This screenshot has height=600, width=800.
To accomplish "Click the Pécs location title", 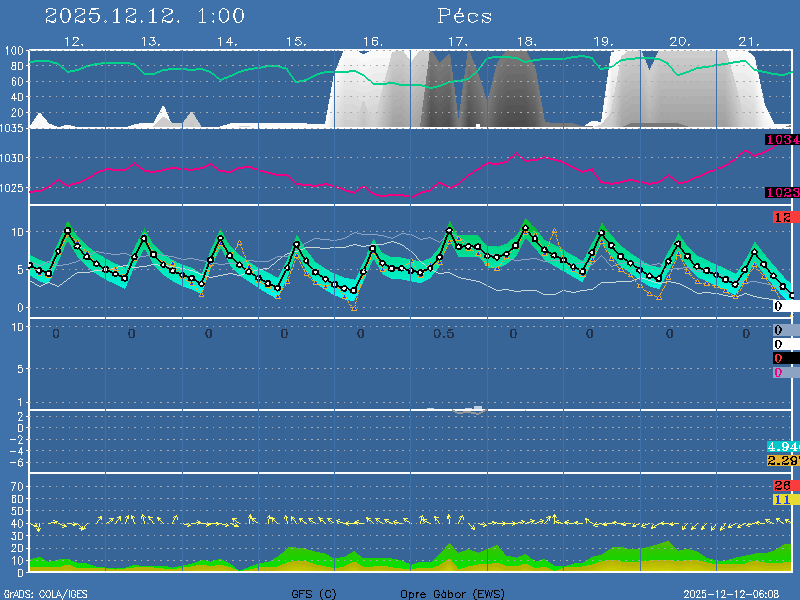I will tap(465, 16).
